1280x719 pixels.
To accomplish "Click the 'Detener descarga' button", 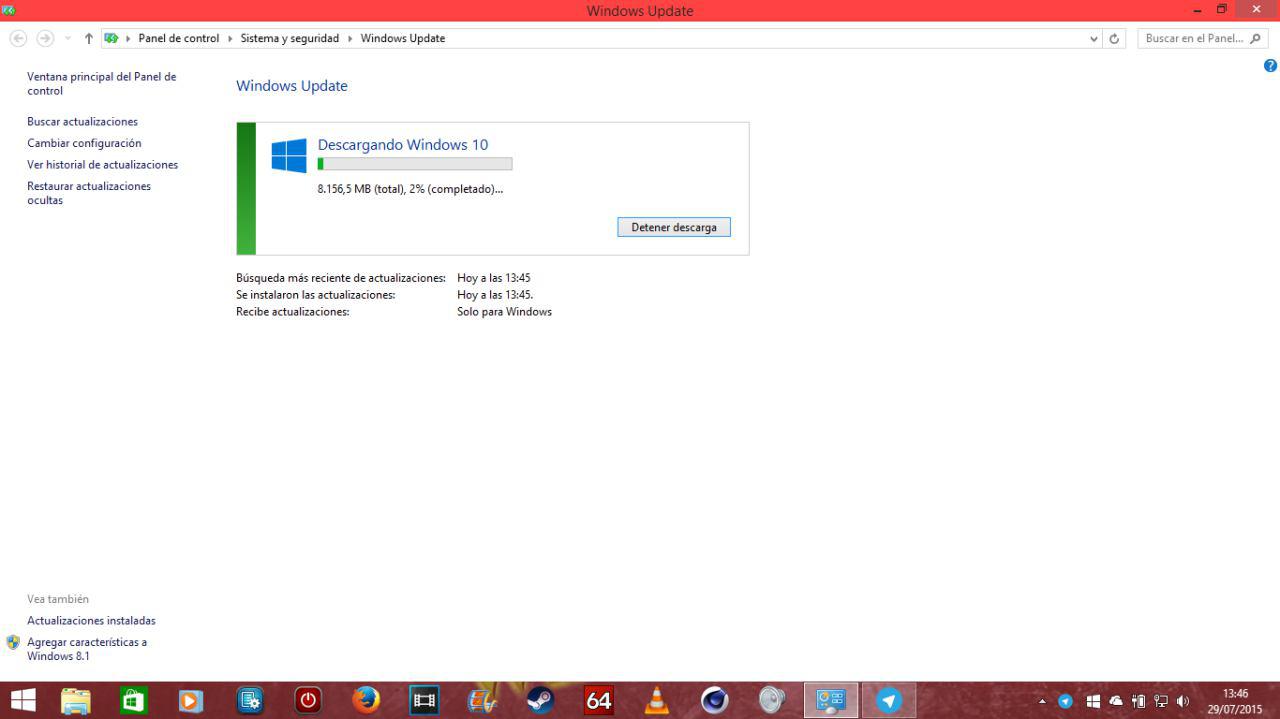I will pyautogui.click(x=674, y=227).
